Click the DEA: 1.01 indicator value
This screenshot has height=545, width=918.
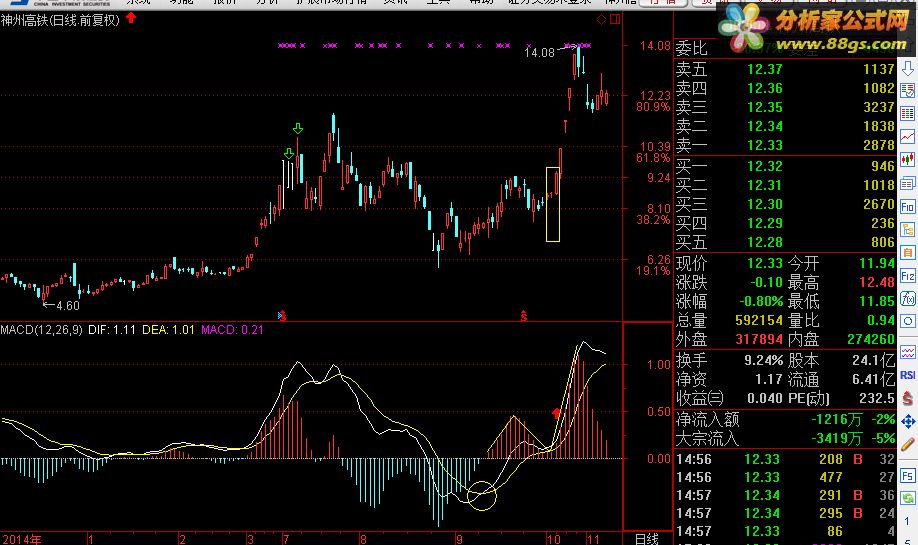coord(169,330)
